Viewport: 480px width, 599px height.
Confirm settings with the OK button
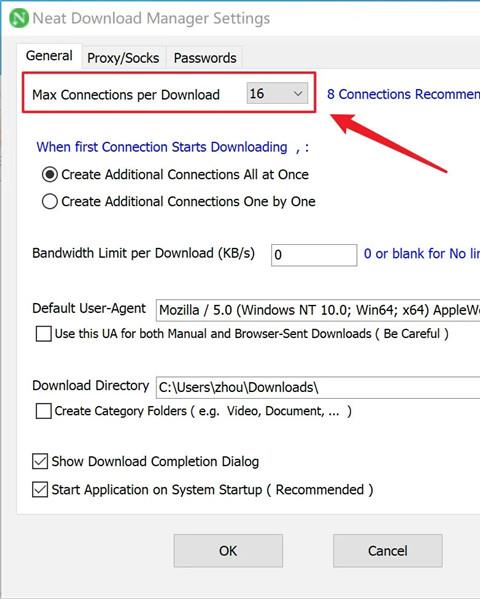point(228,550)
